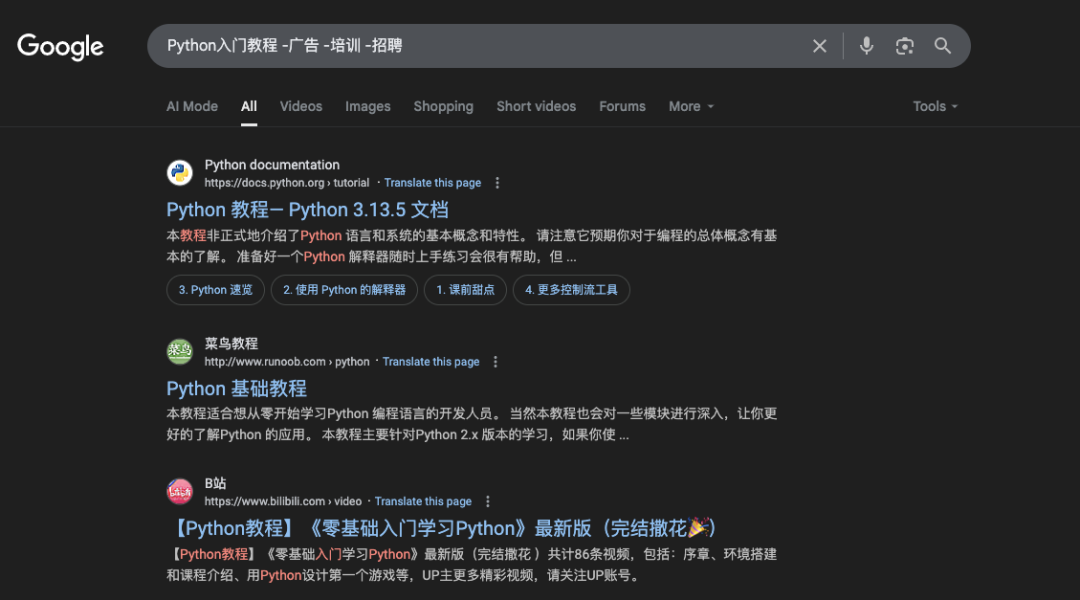The height and width of the screenshot is (600, 1080).
Task: Open more options for runoob.com result
Action: (495, 362)
